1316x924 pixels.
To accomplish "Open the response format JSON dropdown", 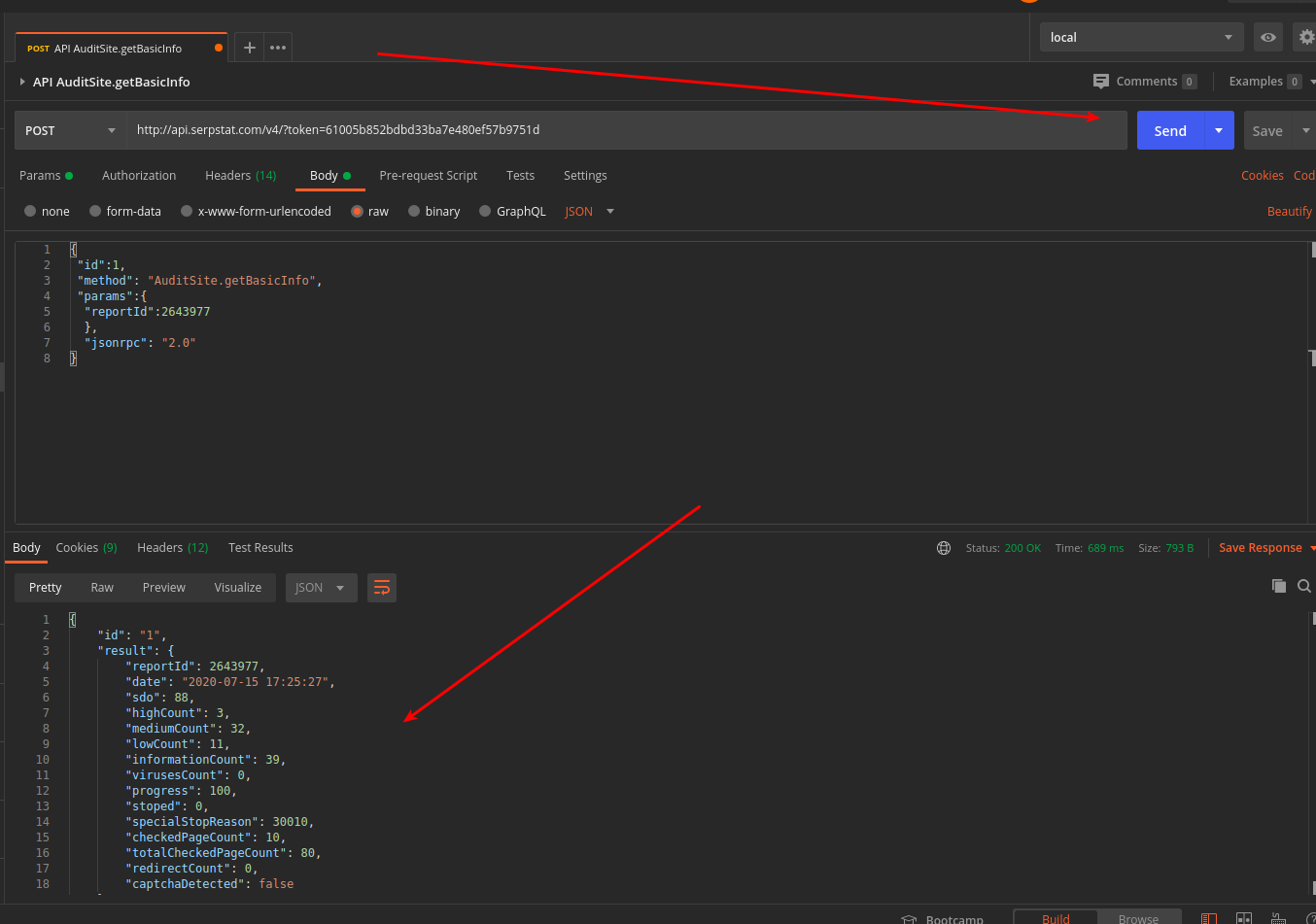I will pyautogui.click(x=322, y=588).
